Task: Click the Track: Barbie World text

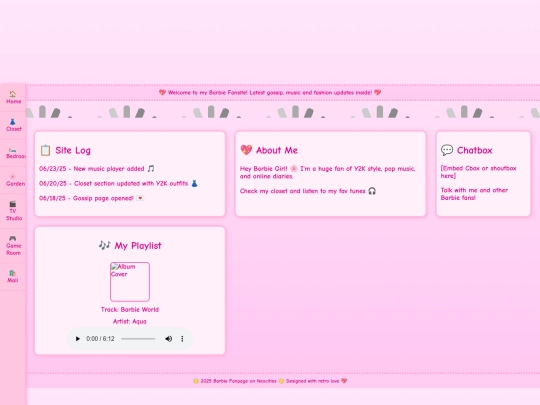Action: (x=130, y=310)
